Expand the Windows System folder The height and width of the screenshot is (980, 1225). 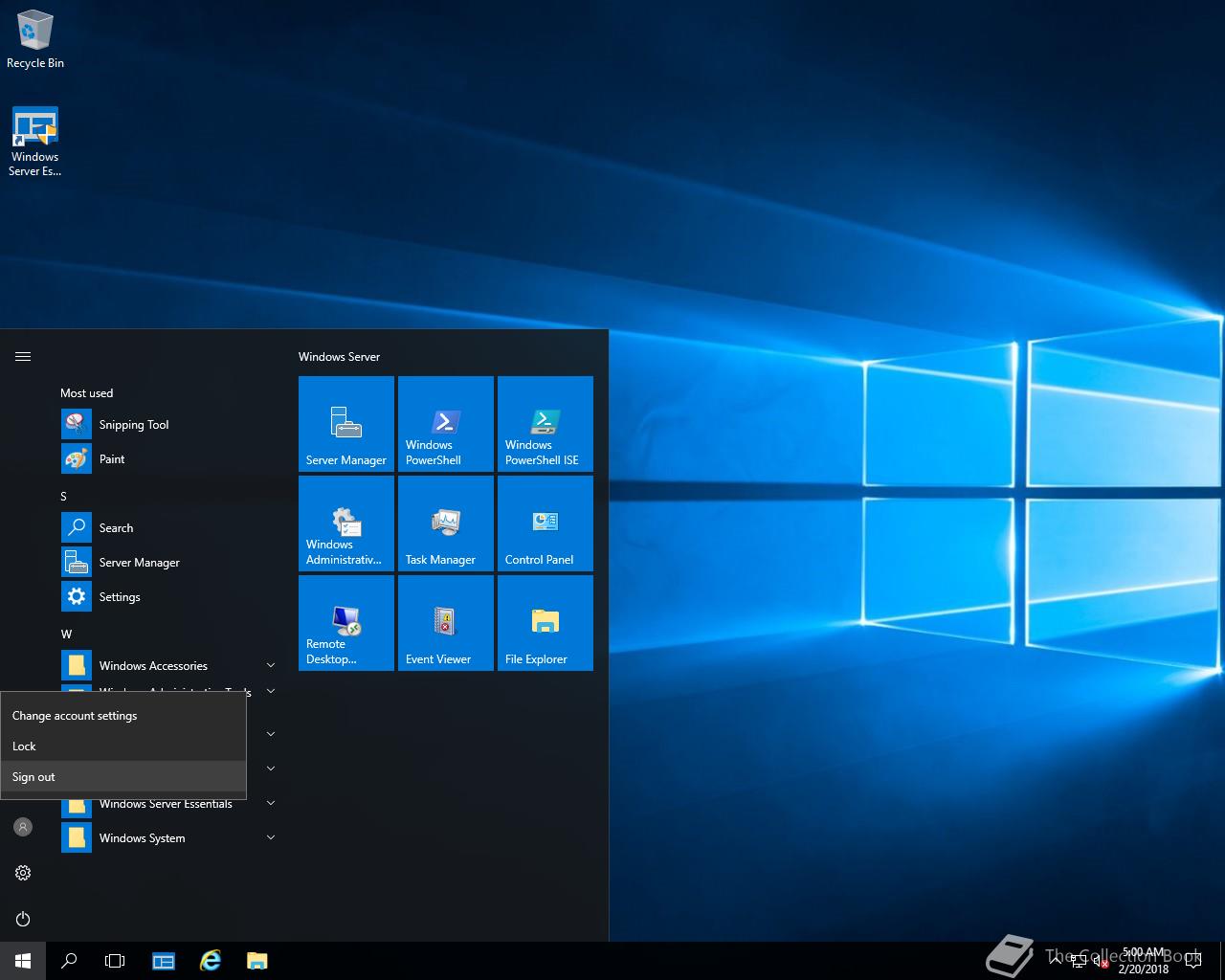coord(168,838)
